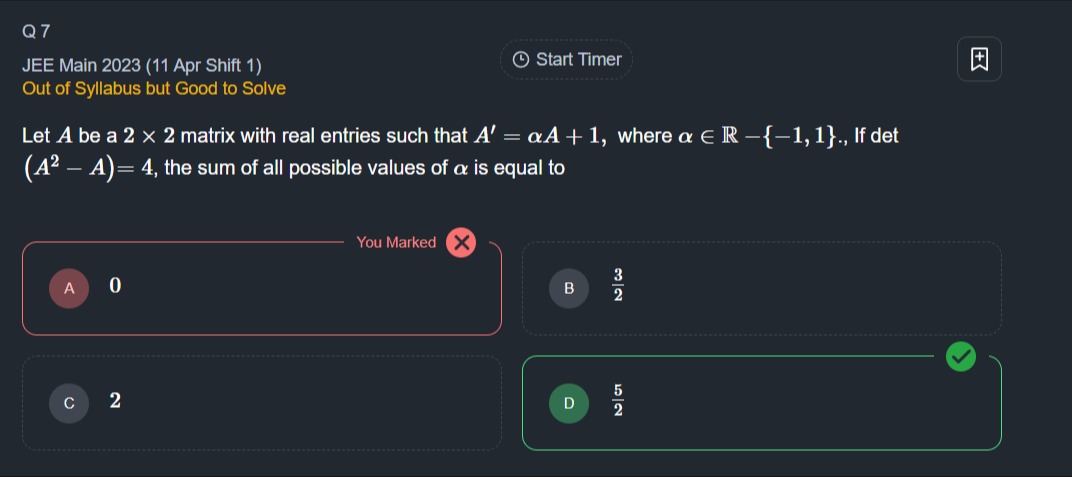Click the "You Marked" label
The image size is (1072, 477).
(396, 242)
